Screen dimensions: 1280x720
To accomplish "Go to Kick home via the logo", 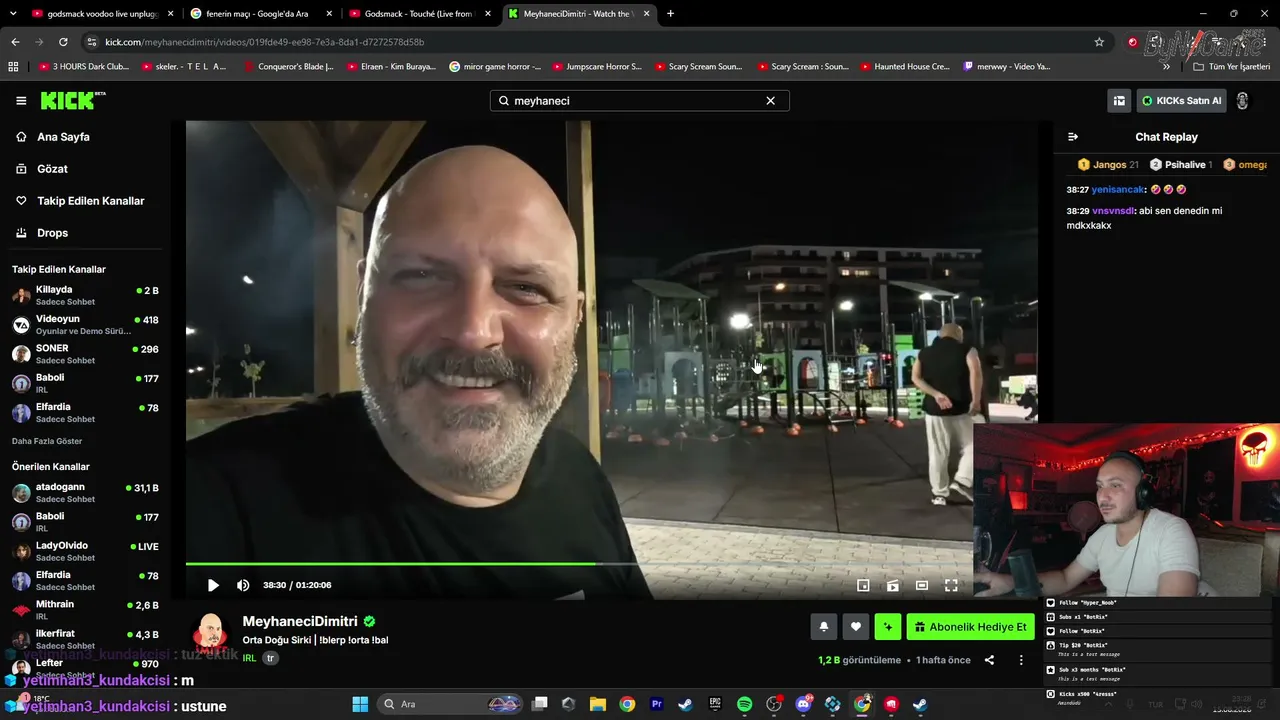I will 72,100.
